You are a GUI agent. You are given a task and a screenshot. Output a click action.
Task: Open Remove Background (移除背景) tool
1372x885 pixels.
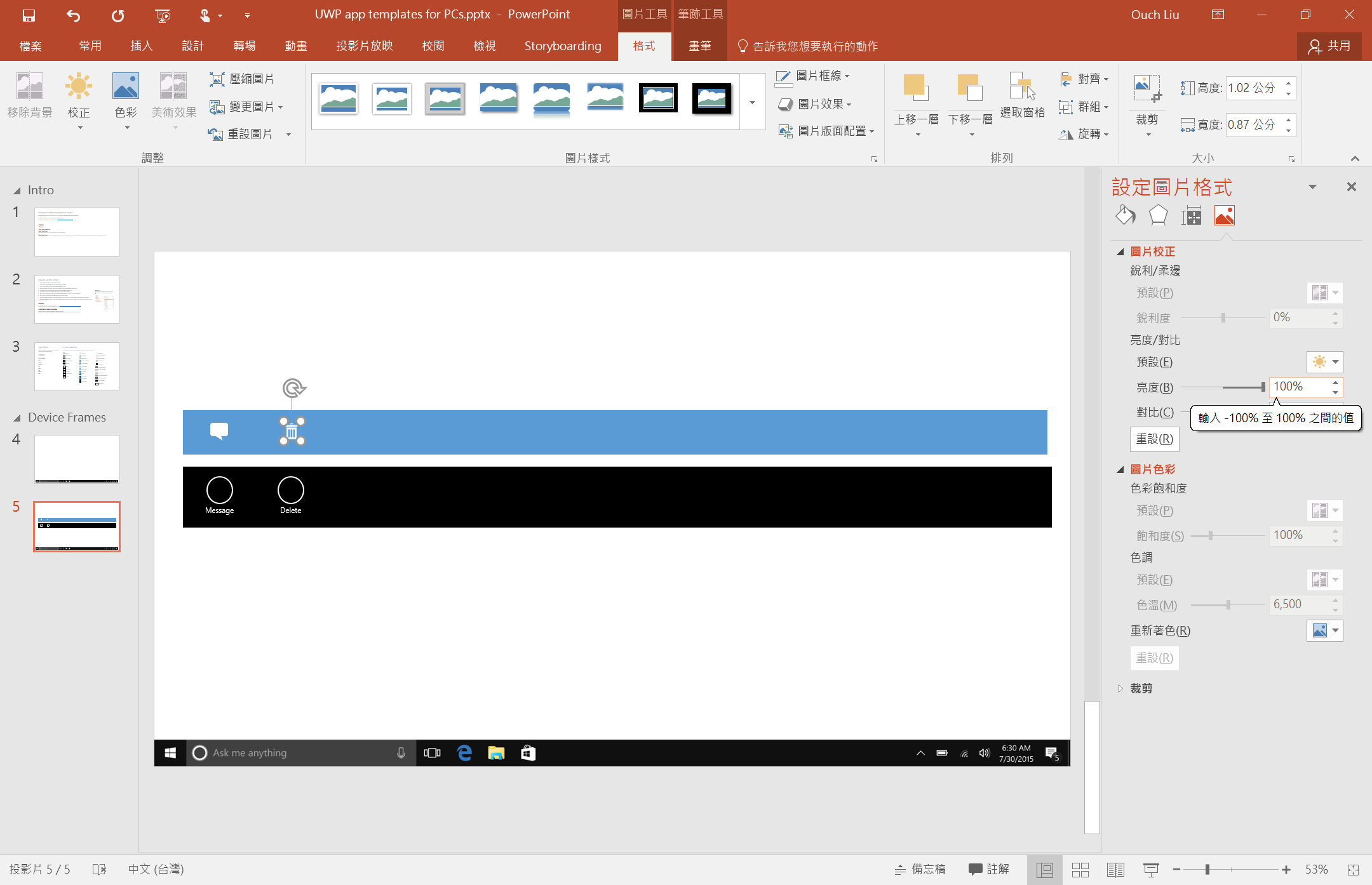pos(30,96)
